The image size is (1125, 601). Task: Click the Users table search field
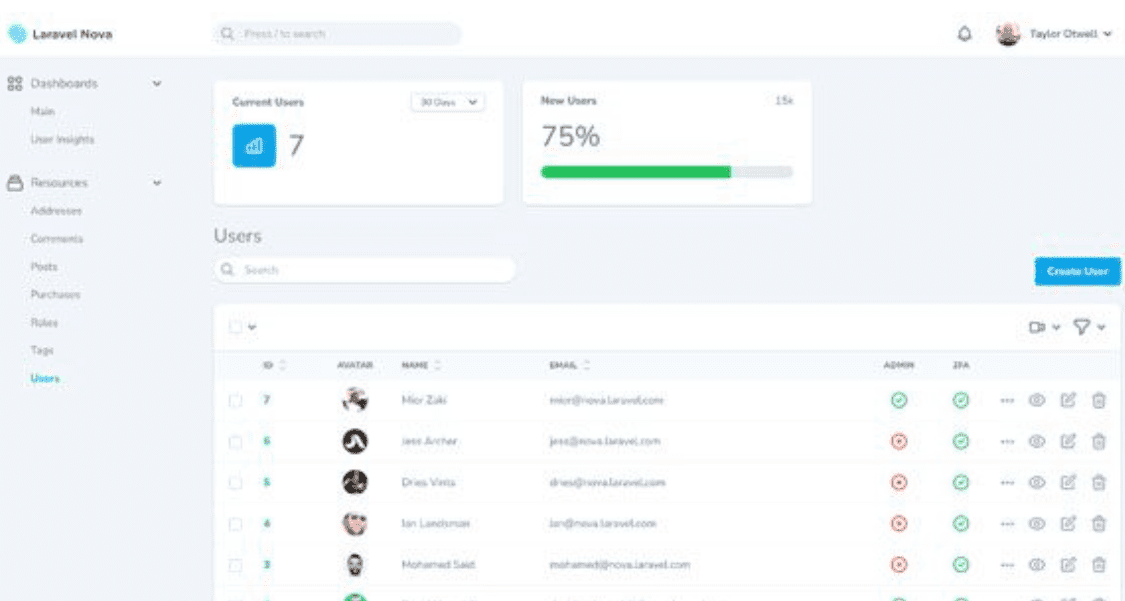365,270
